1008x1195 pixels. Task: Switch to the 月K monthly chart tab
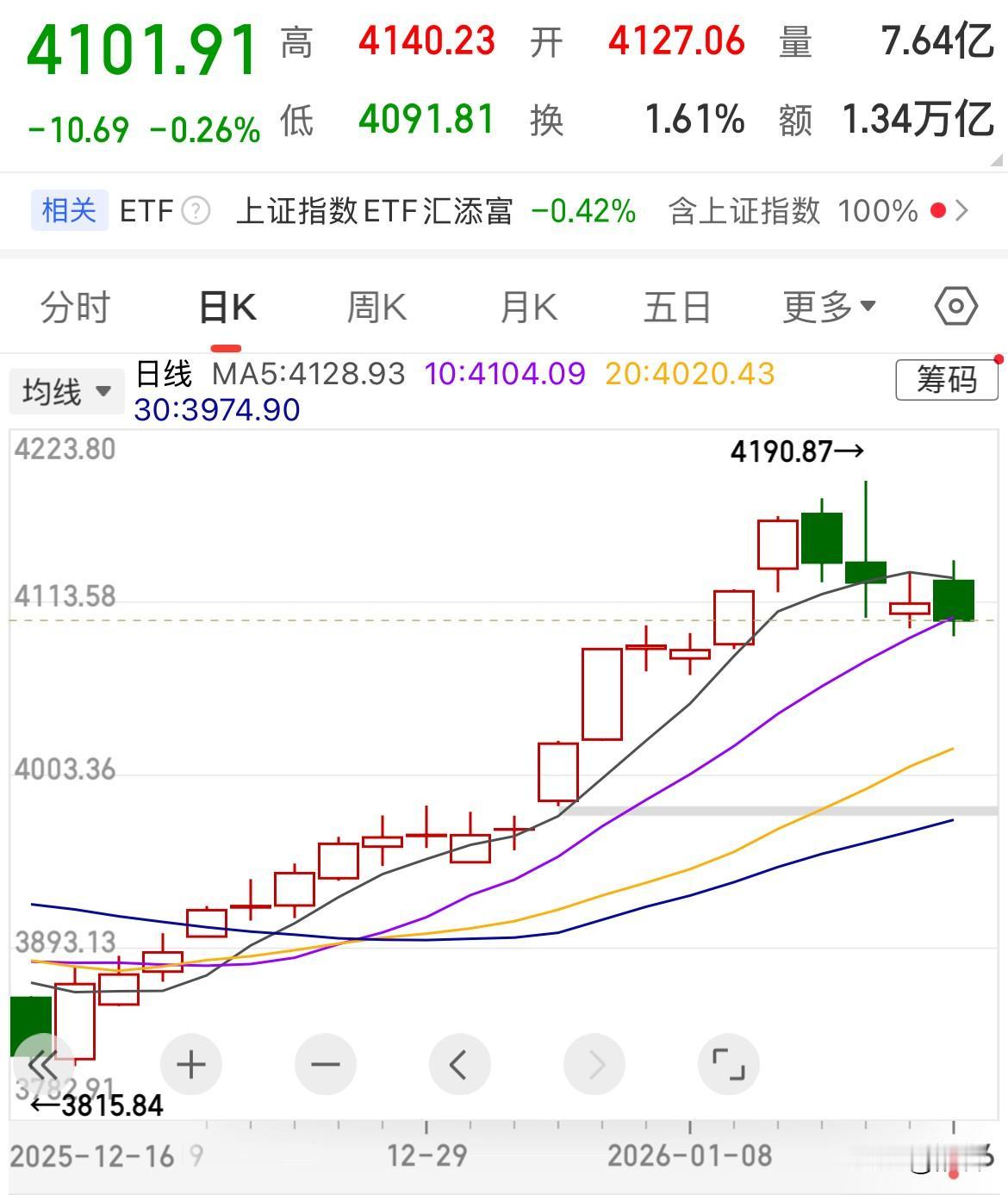(x=528, y=306)
